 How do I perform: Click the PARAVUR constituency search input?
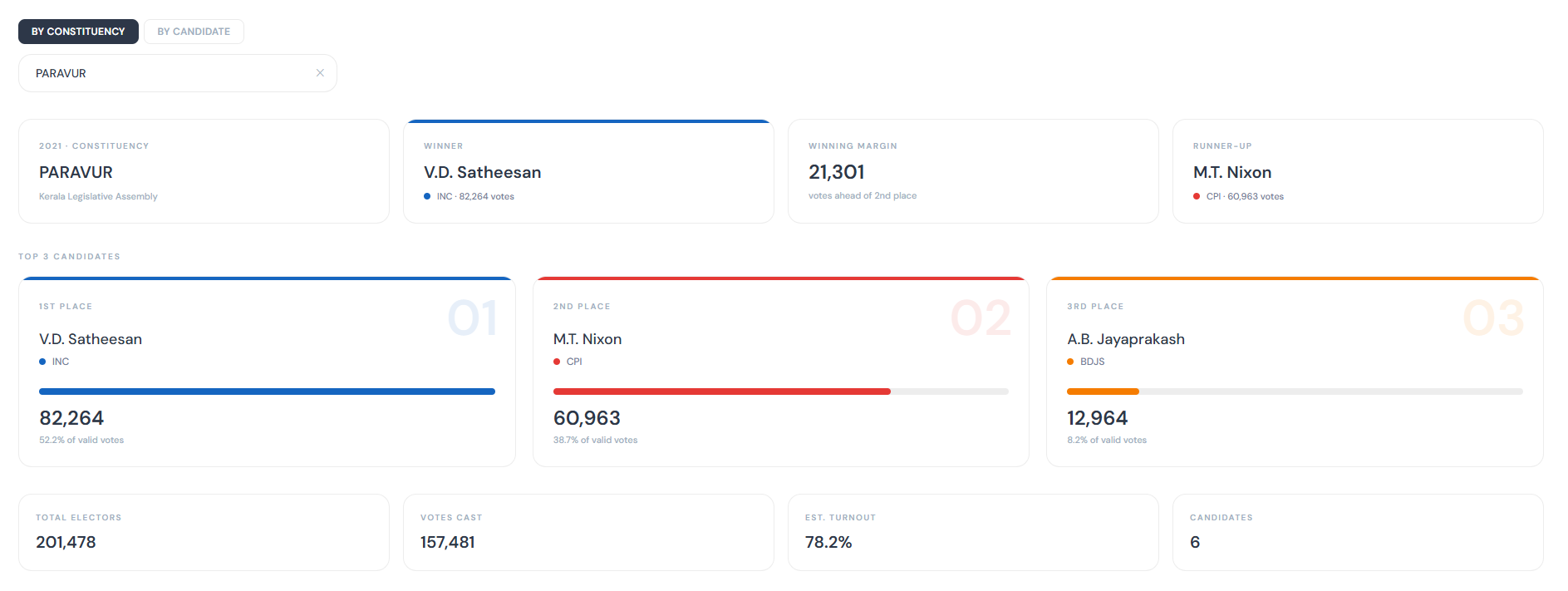click(x=166, y=73)
